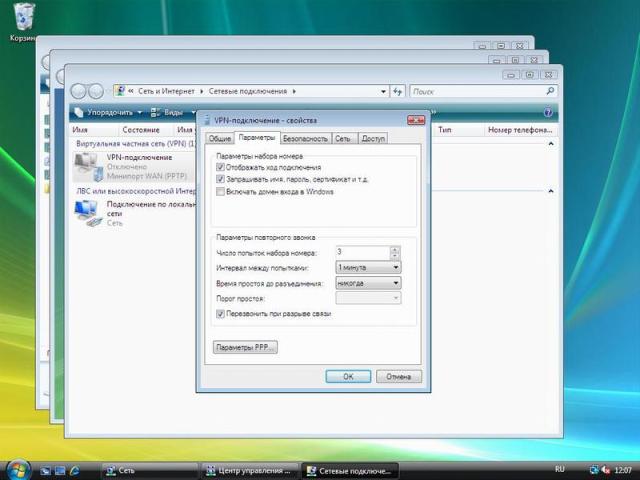
Task: Click the Back navigation arrow
Action: (x=78, y=91)
